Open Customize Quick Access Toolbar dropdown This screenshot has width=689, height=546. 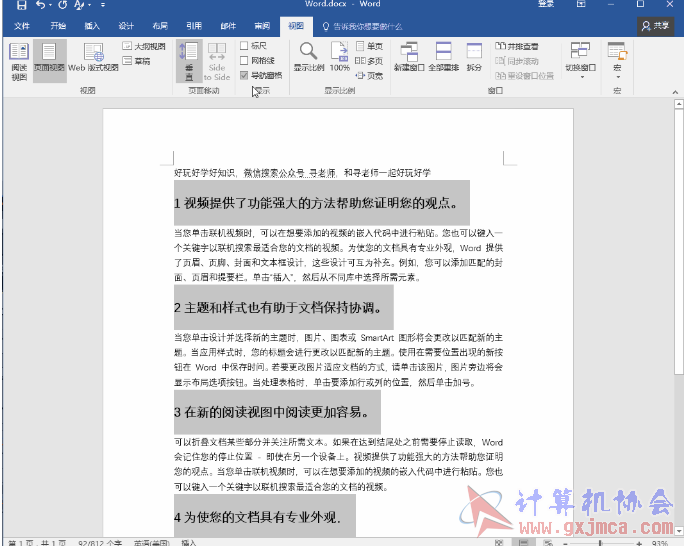[x=102, y=5]
